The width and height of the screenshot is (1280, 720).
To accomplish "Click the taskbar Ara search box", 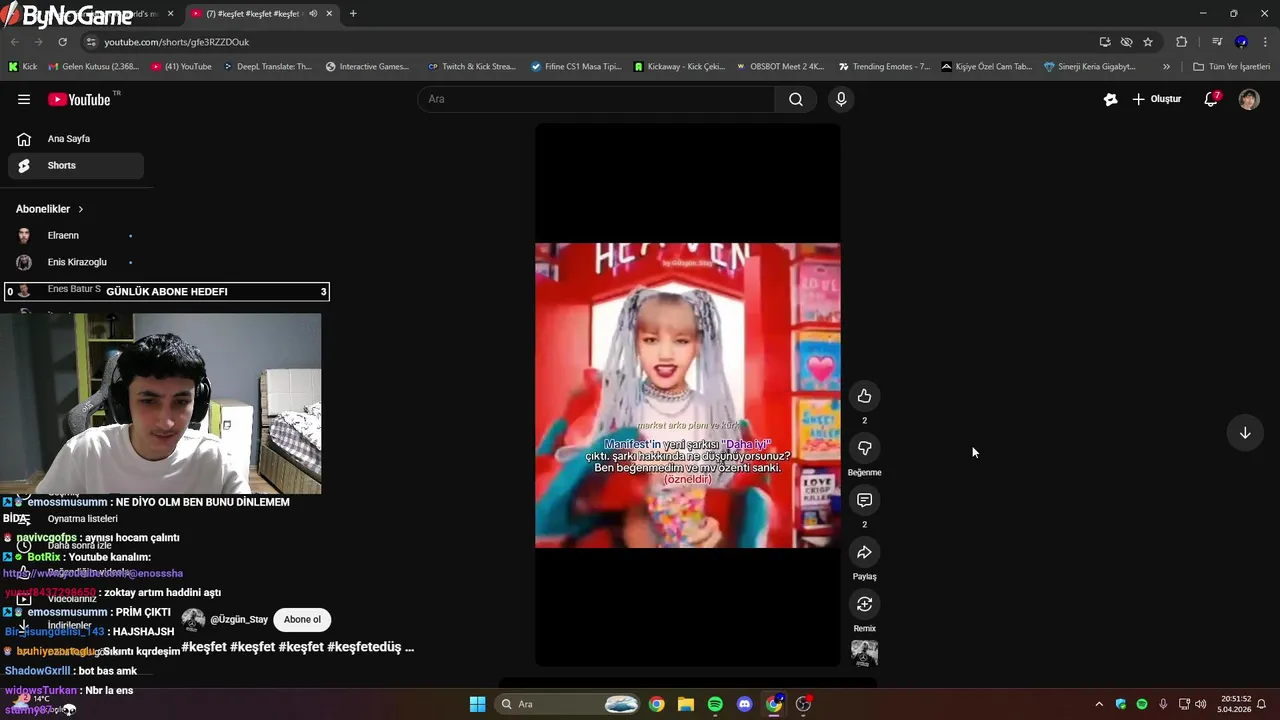I will pos(568,704).
